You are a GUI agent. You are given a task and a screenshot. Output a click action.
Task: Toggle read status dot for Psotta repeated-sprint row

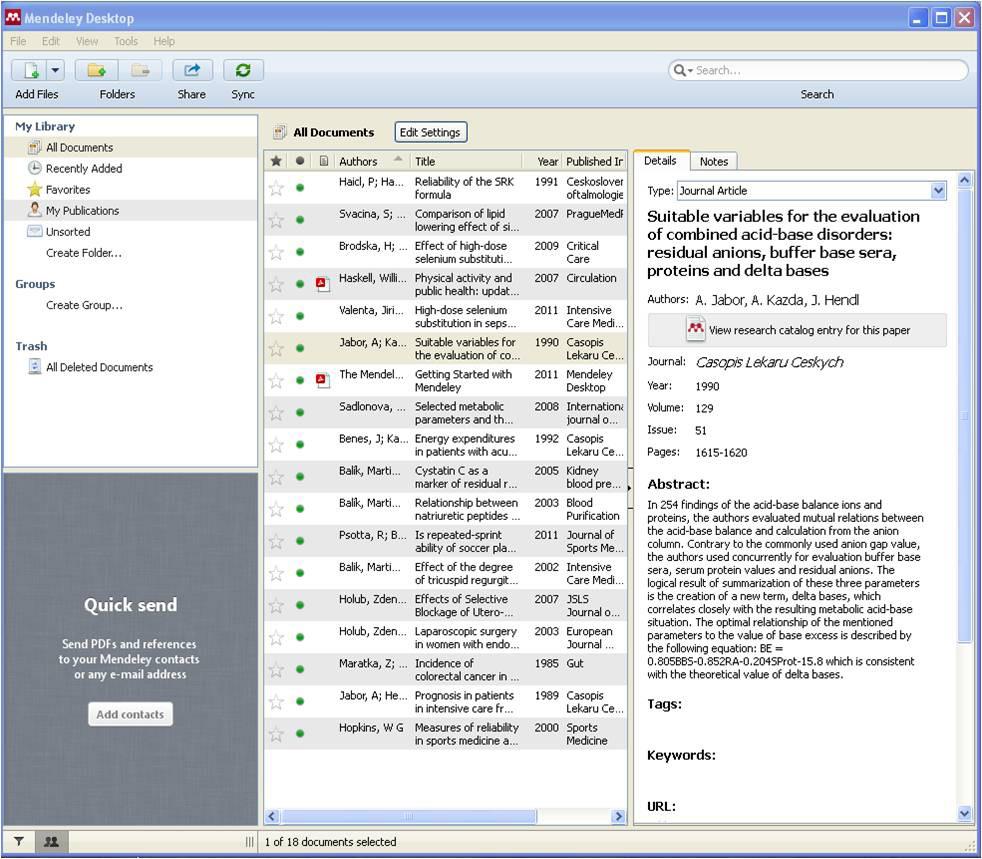click(300, 541)
